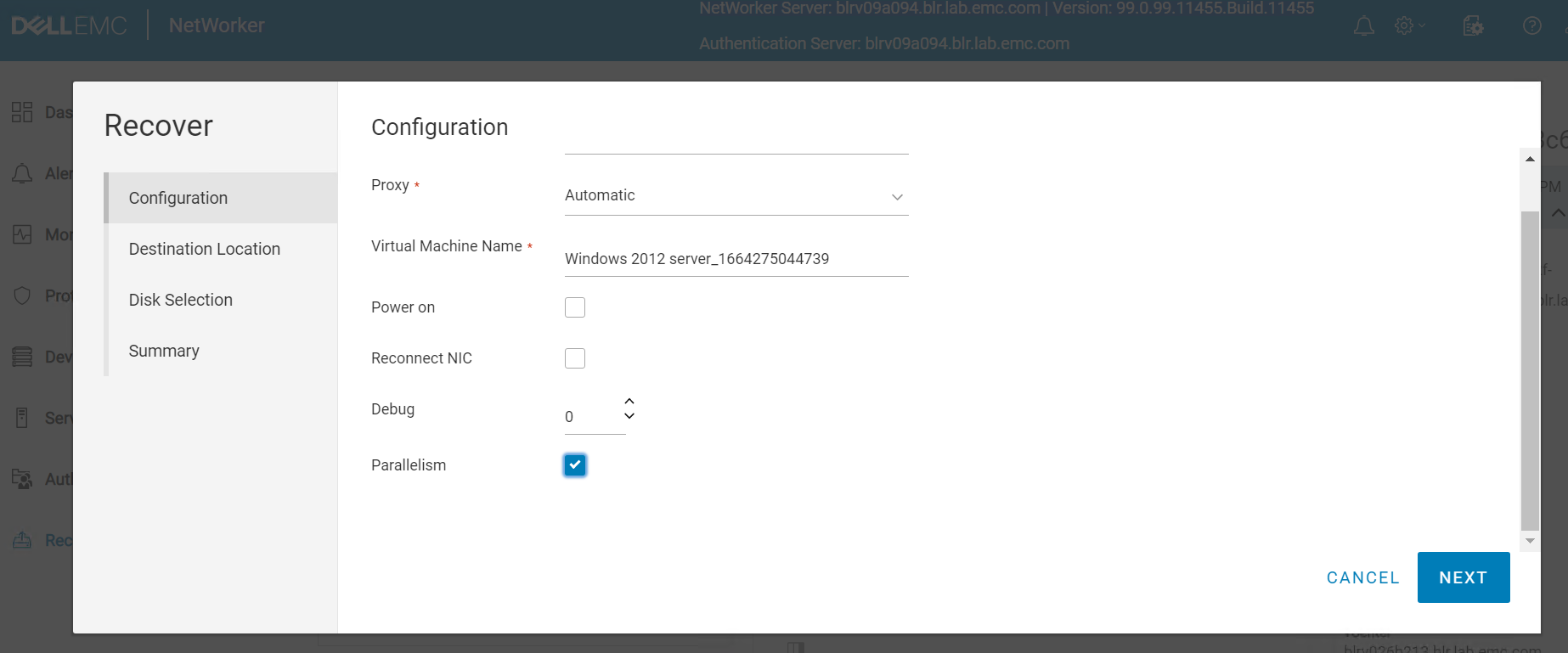This screenshot has height=653, width=1568.
Task: Decrease the Debug level with down arrow
Action: tap(629, 416)
